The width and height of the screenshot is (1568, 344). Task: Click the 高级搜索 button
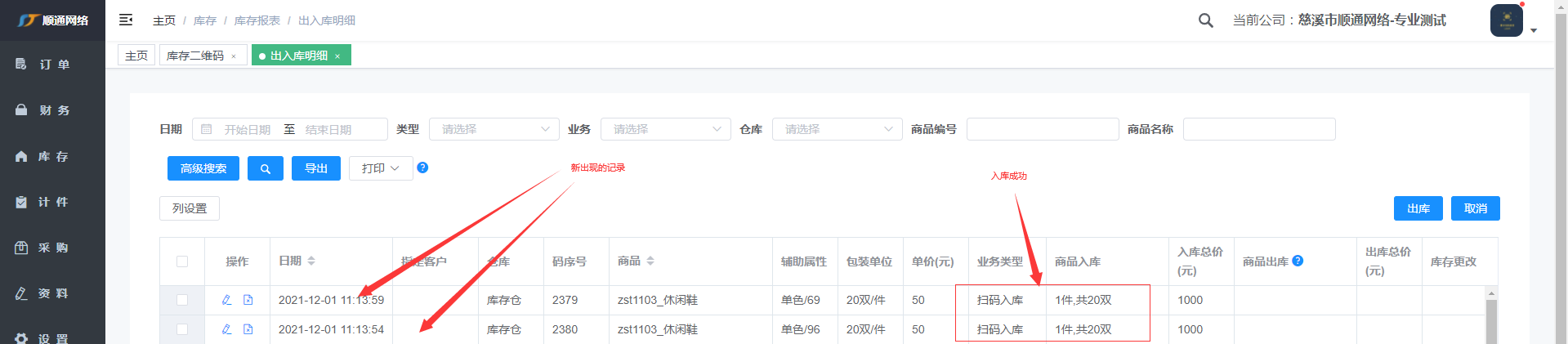[203, 168]
